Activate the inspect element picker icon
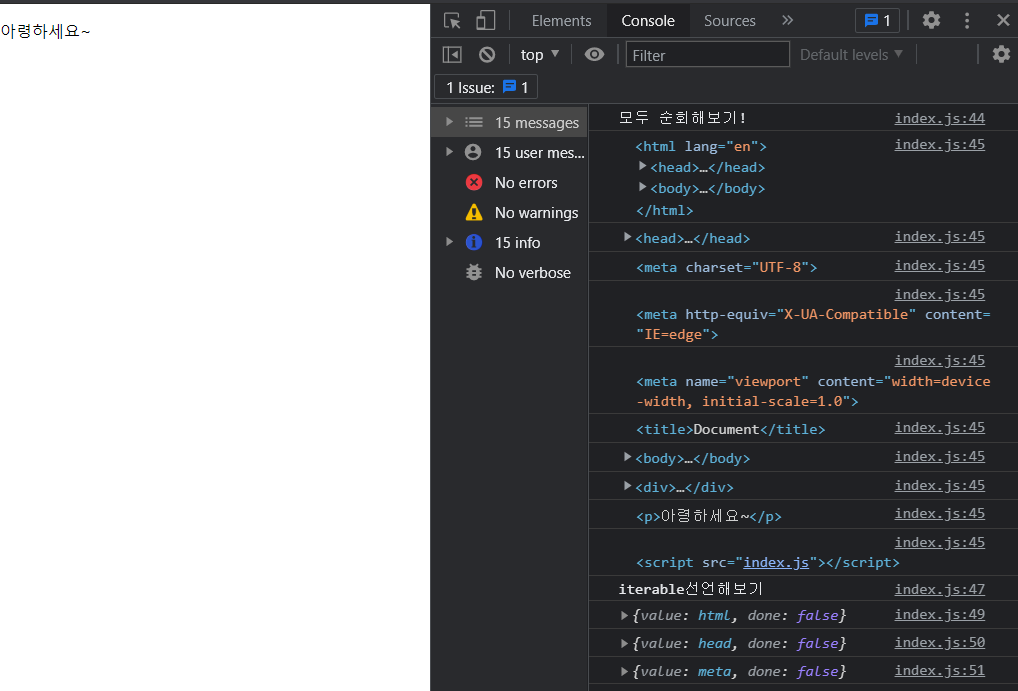 (x=452, y=21)
